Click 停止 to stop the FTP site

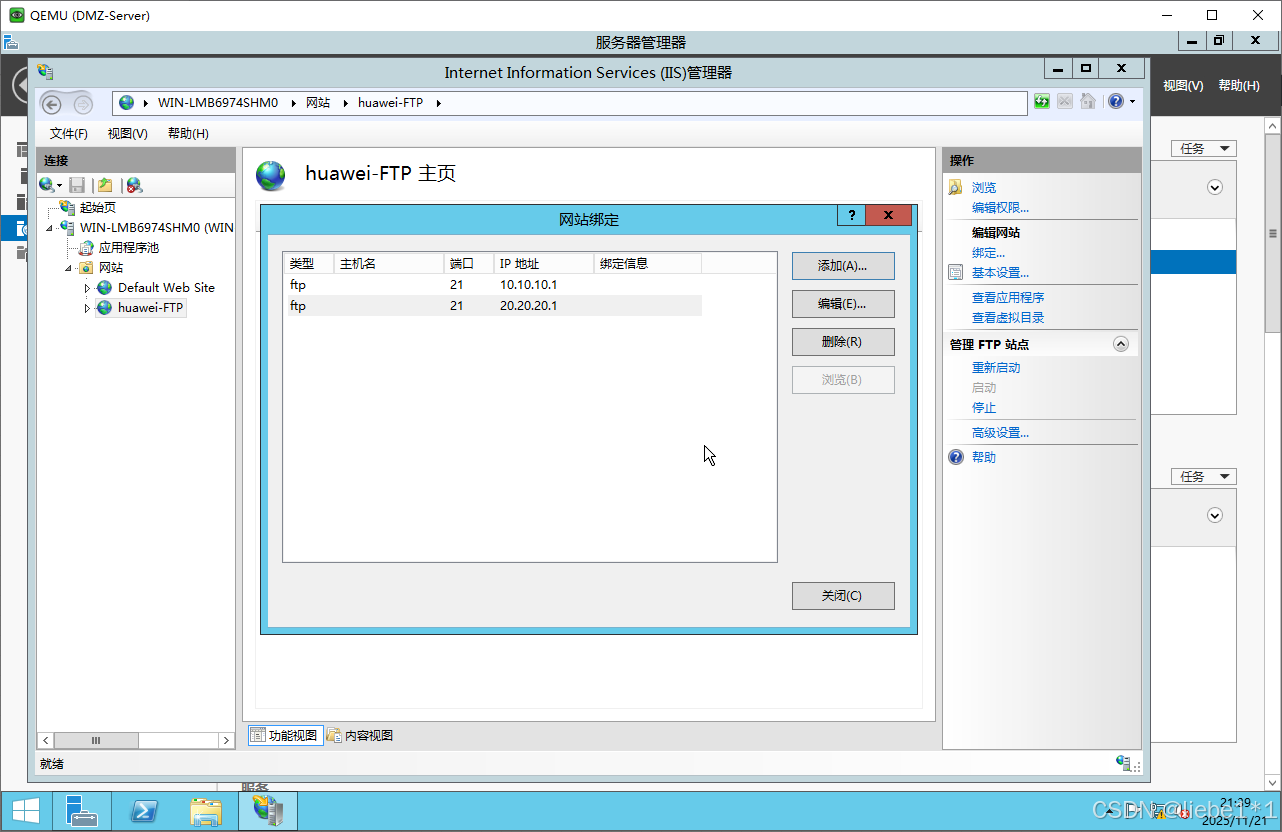coord(984,408)
